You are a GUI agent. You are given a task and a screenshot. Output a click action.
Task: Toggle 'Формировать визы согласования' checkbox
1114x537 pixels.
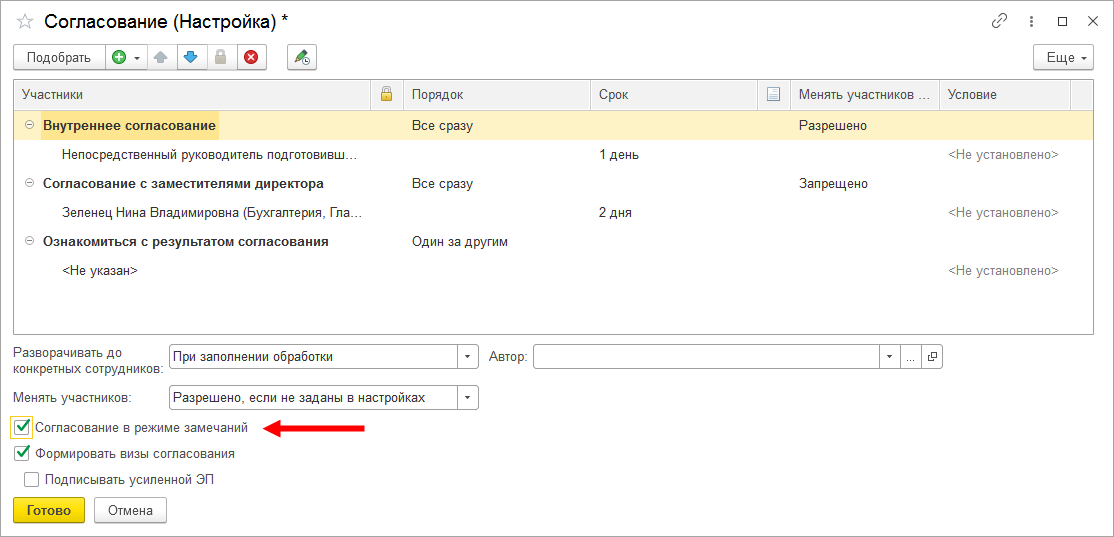point(22,454)
